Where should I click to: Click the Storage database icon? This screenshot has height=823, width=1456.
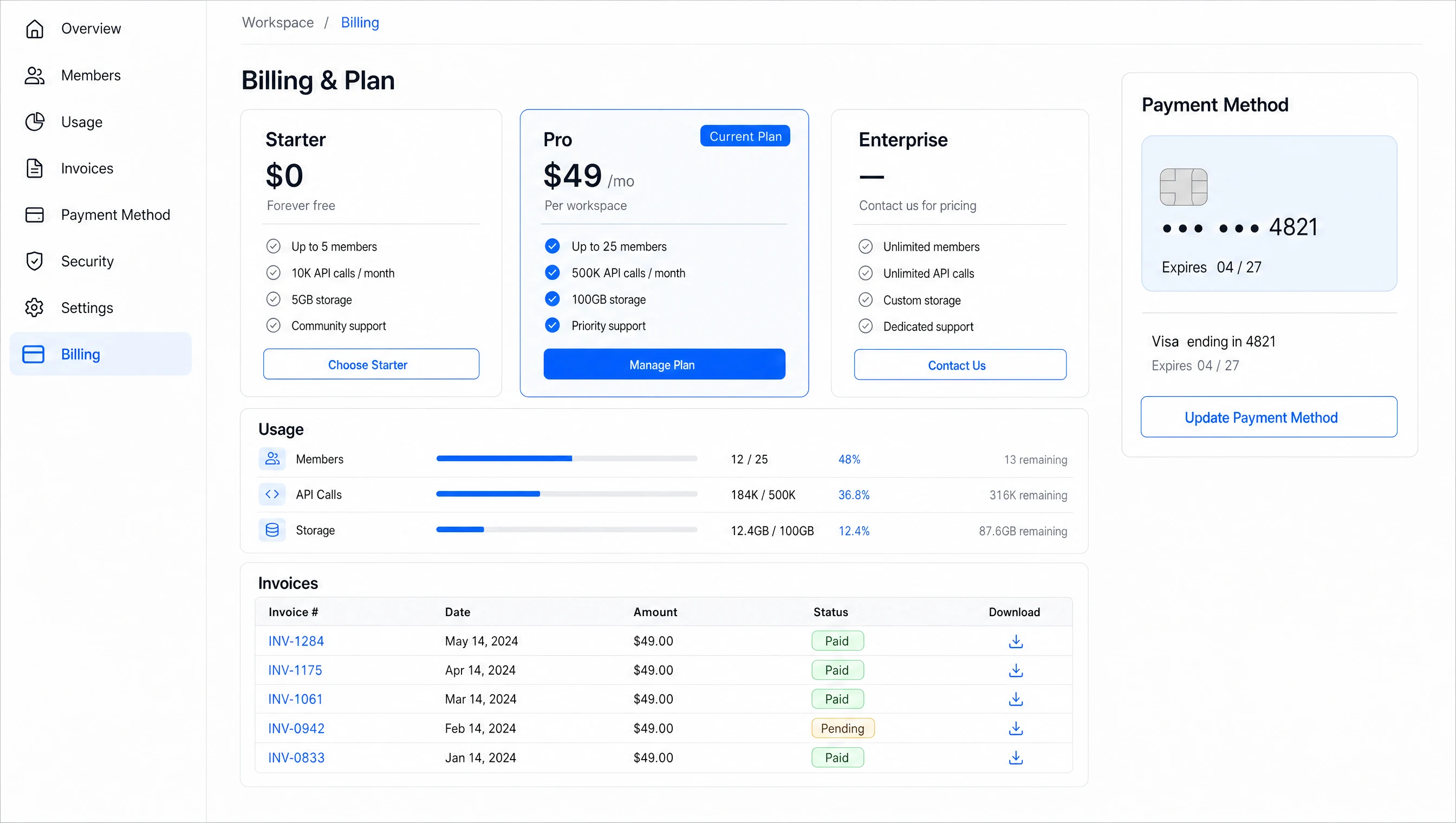coord(272,530)
